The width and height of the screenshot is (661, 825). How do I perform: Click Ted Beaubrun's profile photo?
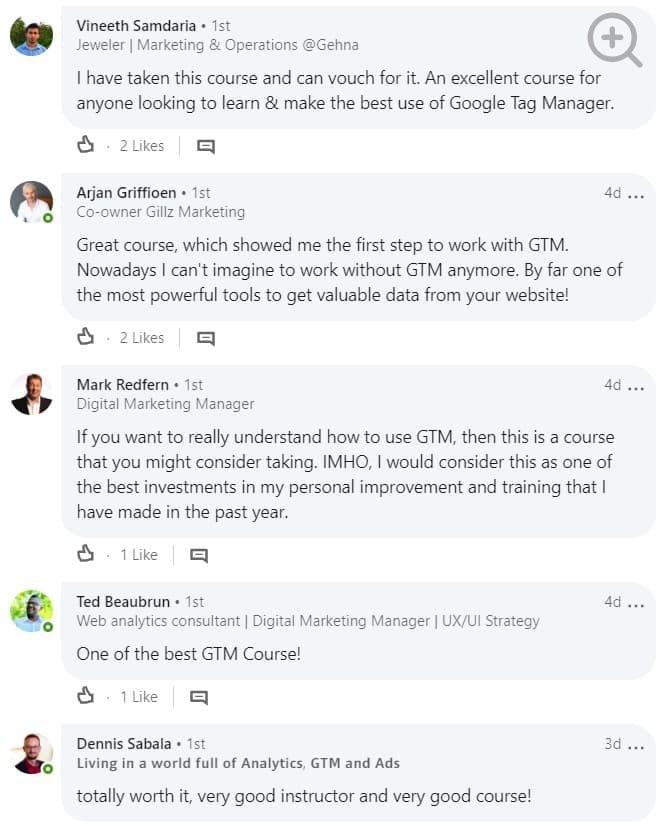click(31, 611)
